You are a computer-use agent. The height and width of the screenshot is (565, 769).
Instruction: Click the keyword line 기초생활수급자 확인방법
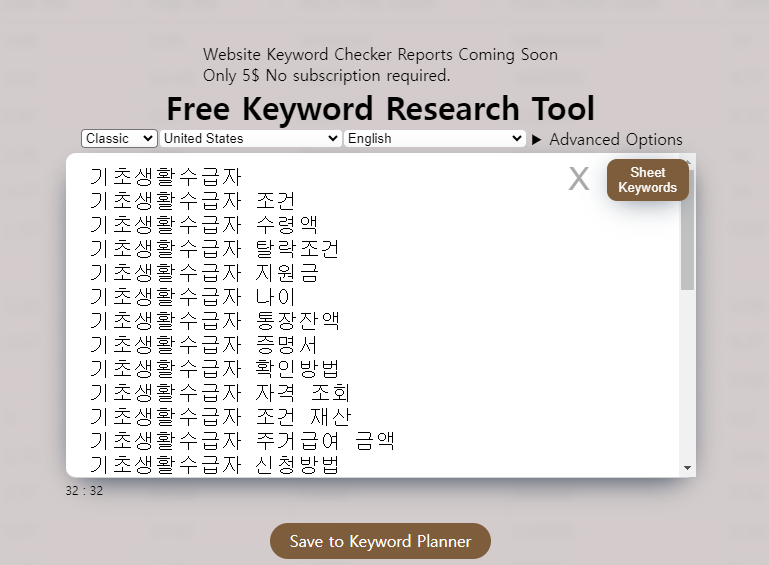click(x=214, y=369)
